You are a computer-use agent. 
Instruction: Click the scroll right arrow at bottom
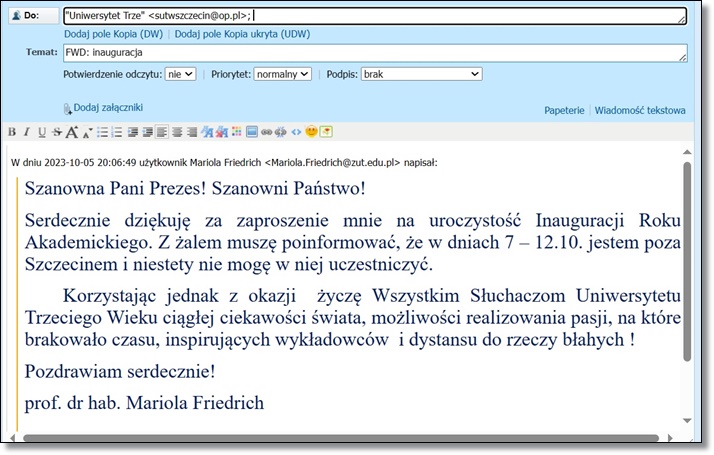[x=670, y=438]
